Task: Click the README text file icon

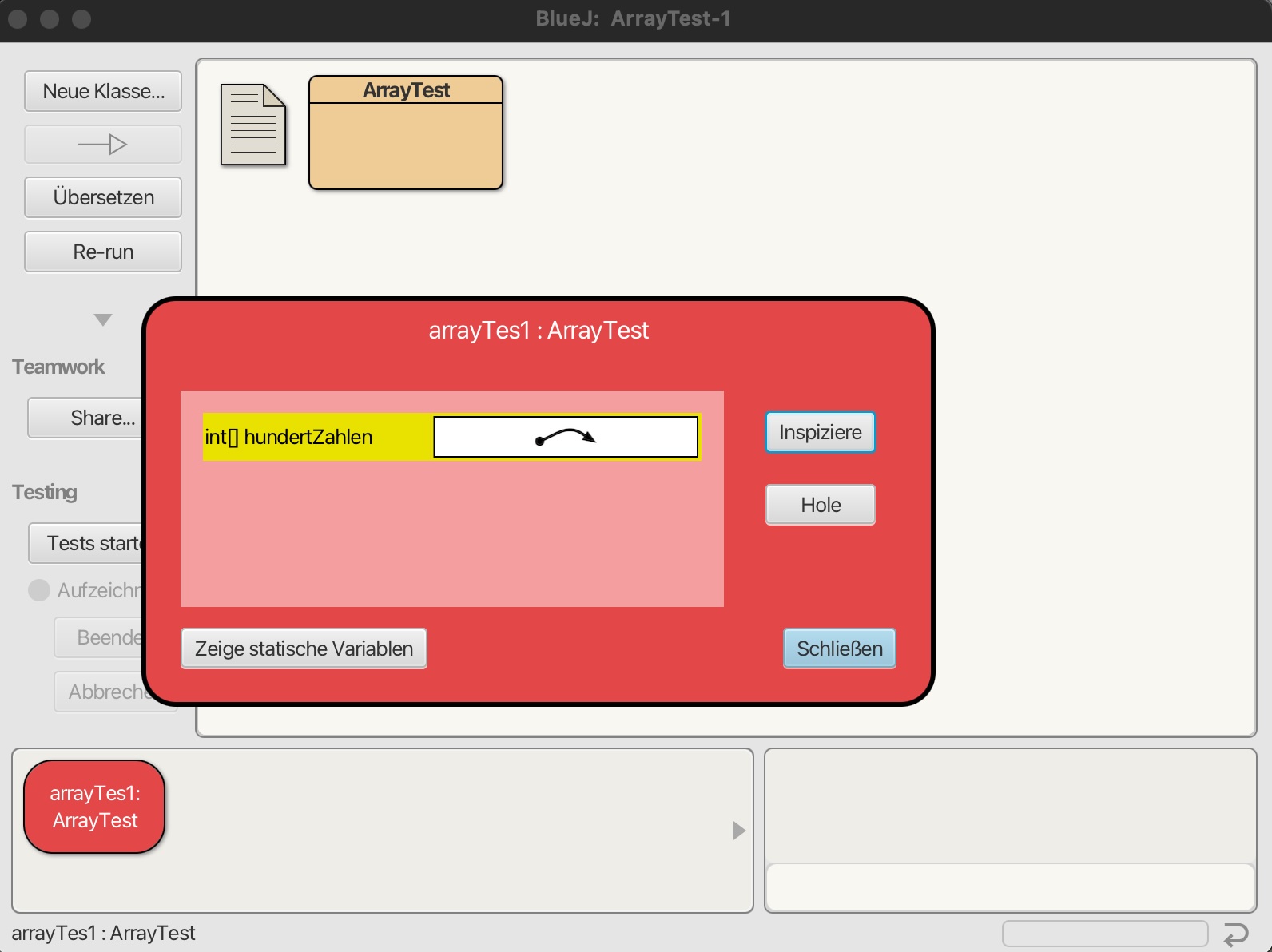Action: coord(252,125)
